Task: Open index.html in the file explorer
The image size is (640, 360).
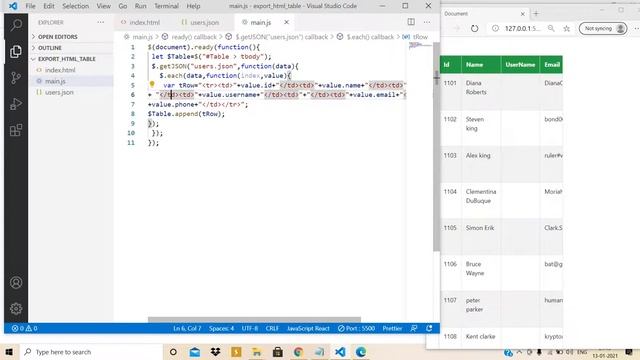Action: [60, 70]
